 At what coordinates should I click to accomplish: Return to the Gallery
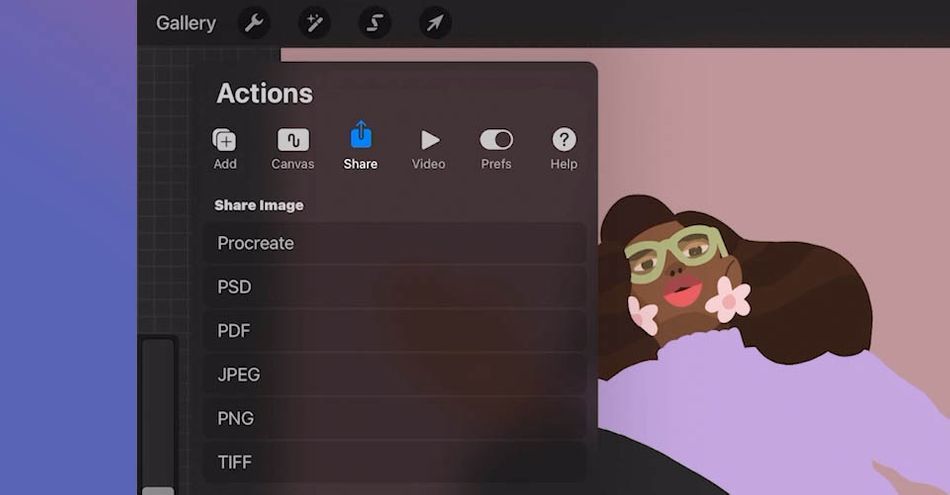click(x=185, y=23)
